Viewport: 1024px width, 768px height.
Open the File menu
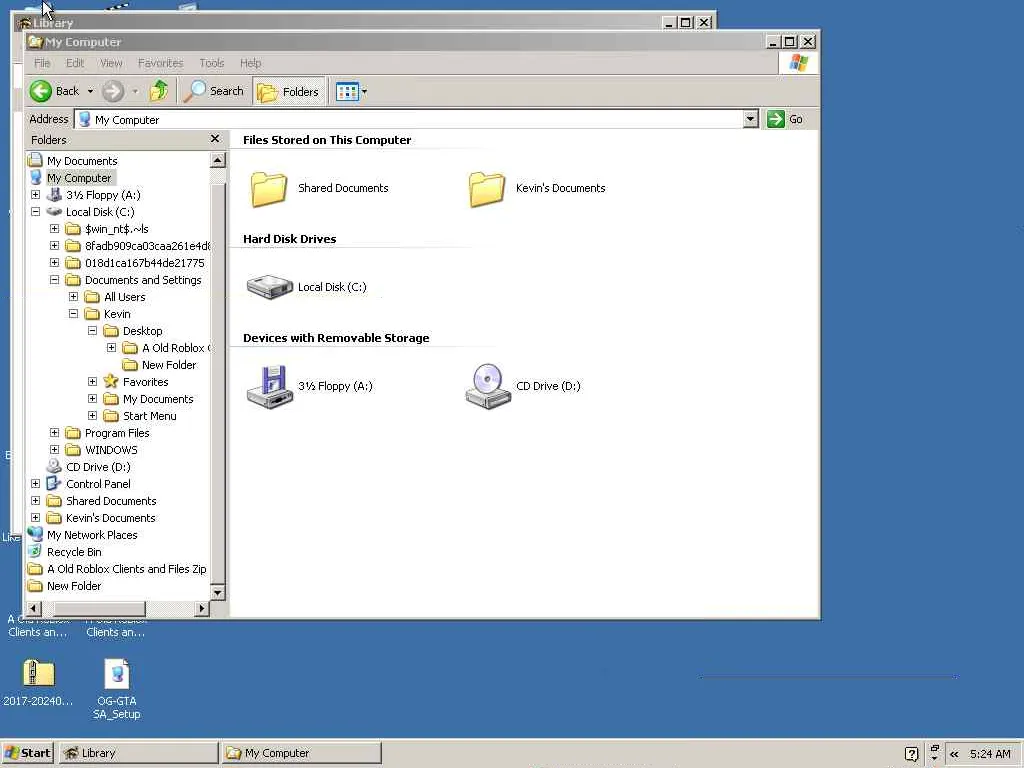coord(42,63)
